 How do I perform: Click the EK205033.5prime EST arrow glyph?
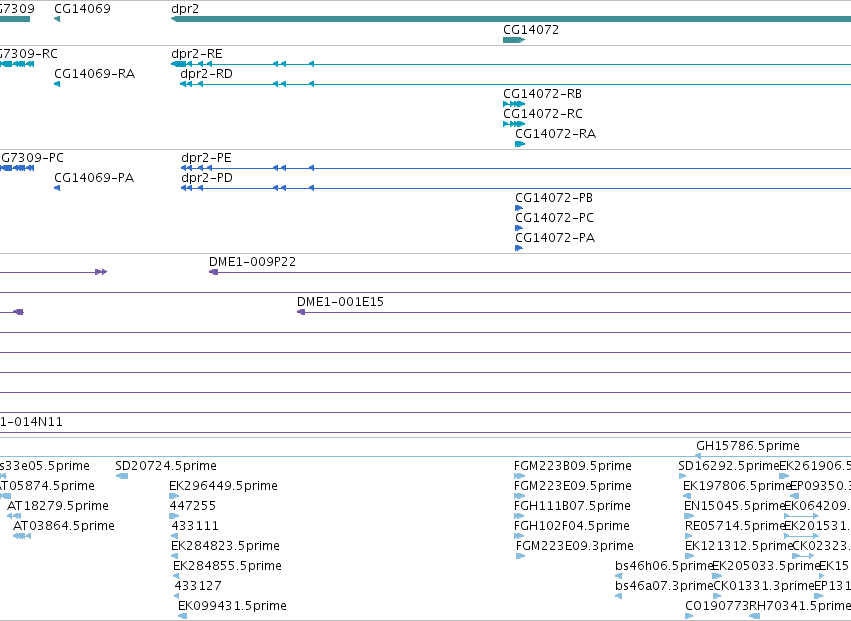point(717,576)
